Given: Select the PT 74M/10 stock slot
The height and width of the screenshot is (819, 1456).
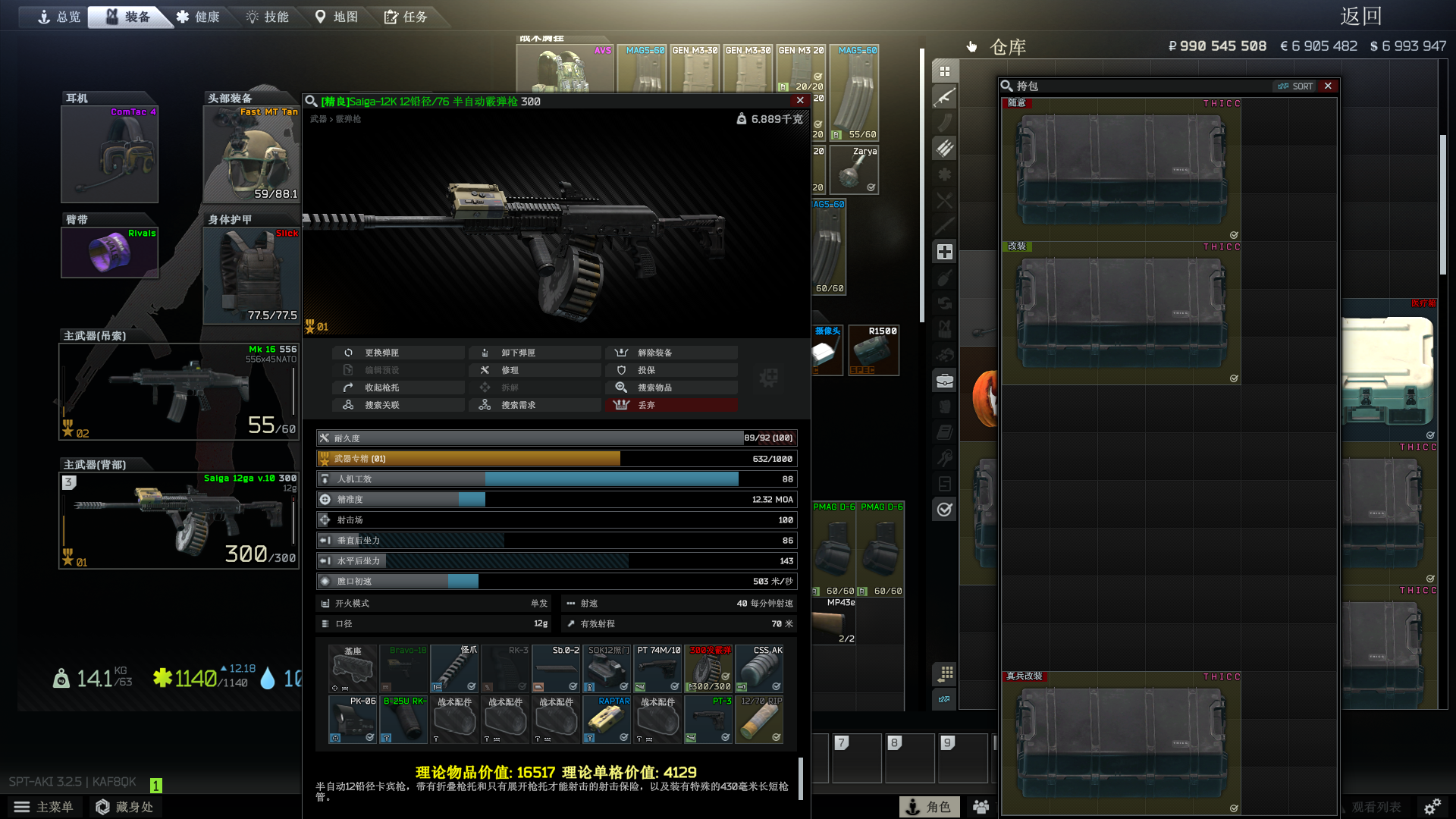Looking at the screenshot, I should coord(658,669).
